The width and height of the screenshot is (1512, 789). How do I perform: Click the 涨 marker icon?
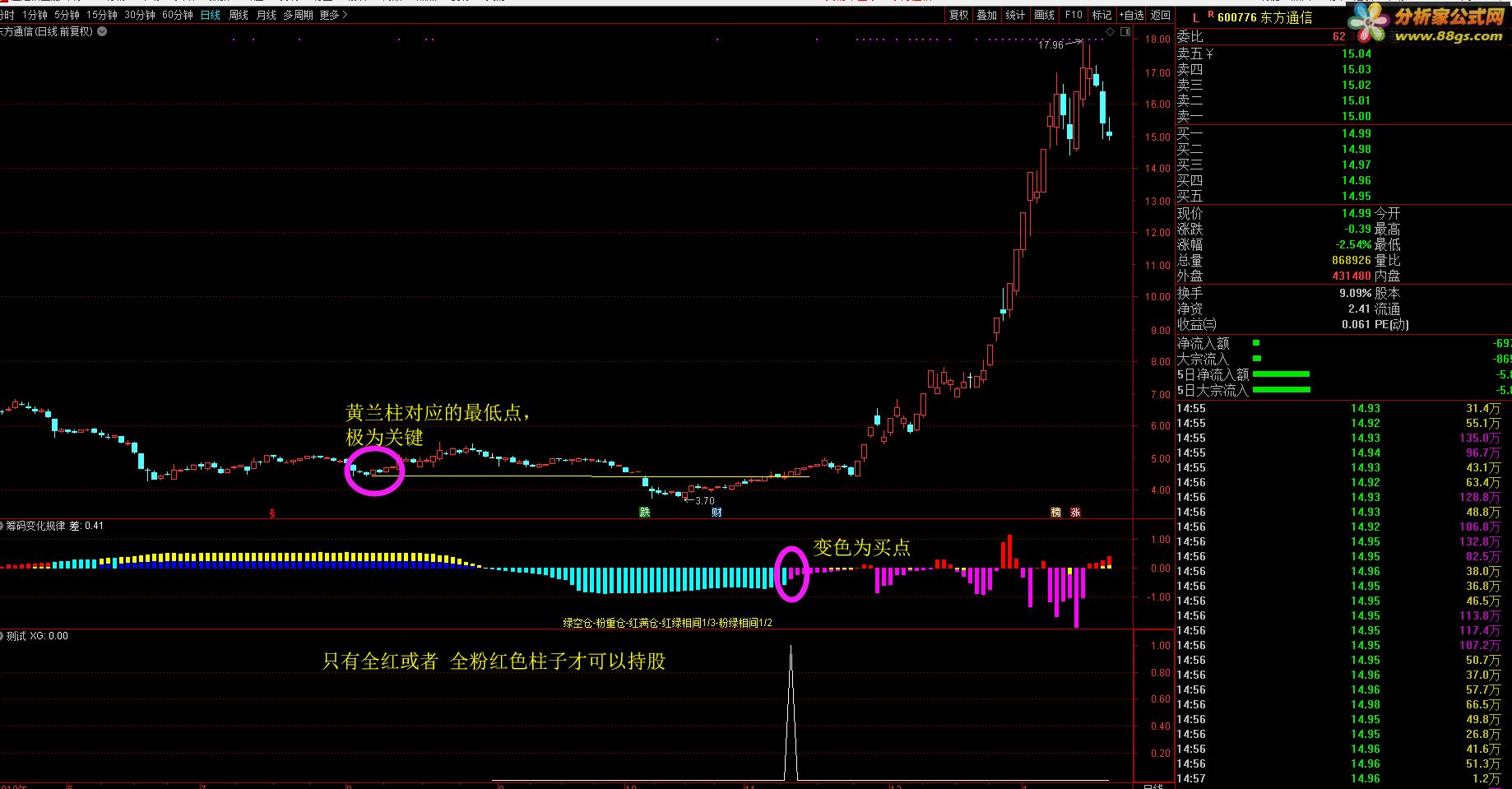pyautogui.click(x=1075, y=512)
